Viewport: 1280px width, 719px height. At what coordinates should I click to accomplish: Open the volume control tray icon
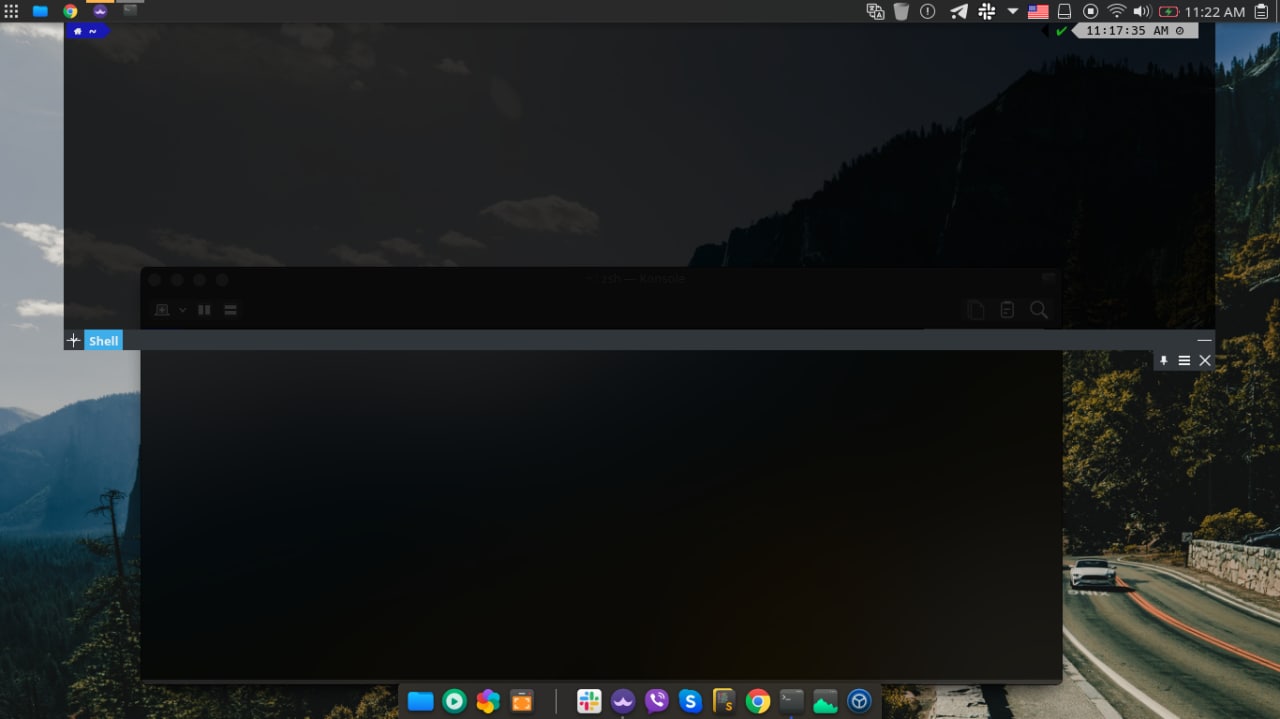(1142, 11)
